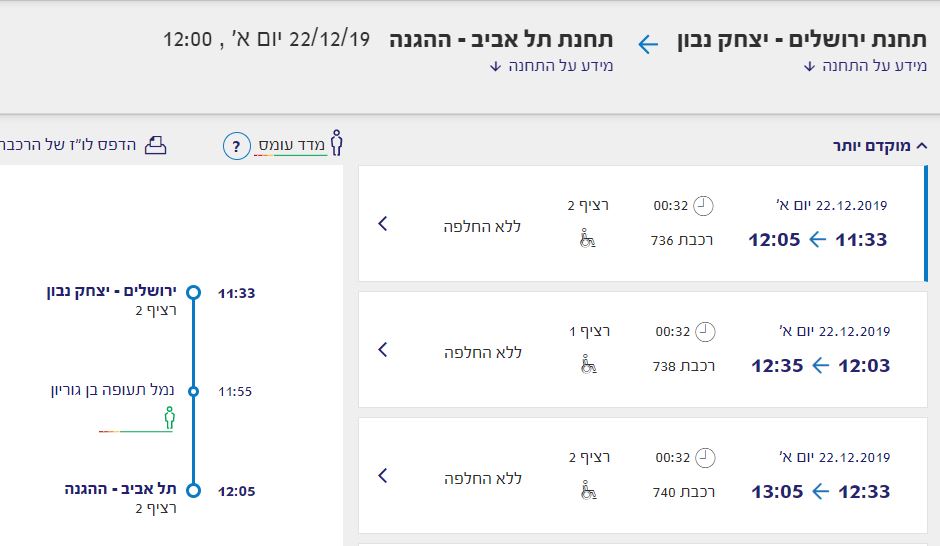940x546 pixels.
Task: Click the load meter colored bar under Ben Gurion
Action: (x=136, y=431)
